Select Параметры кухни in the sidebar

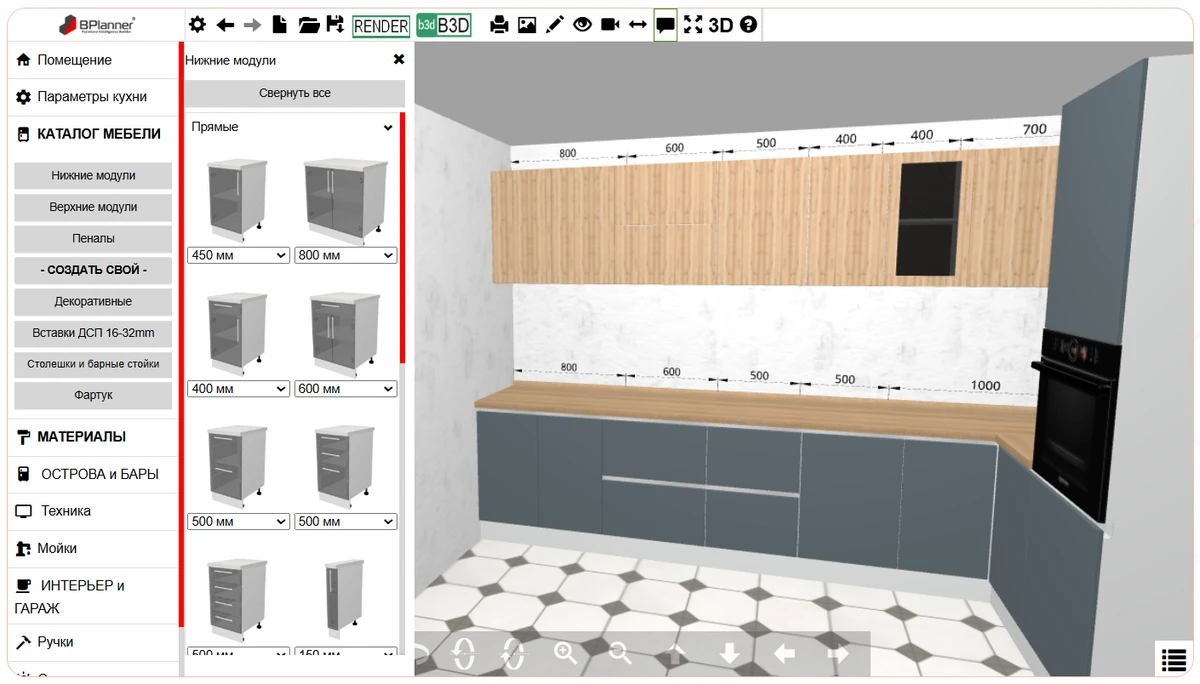click(x=91, y=97)
